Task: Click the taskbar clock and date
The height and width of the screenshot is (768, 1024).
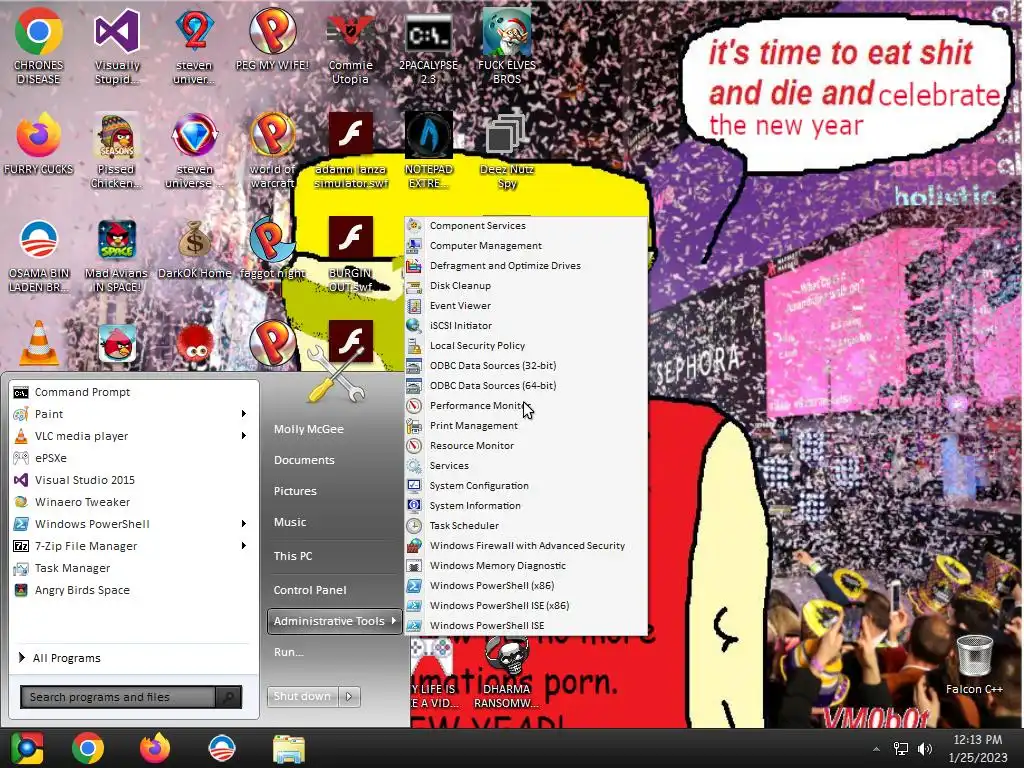Action: tap(978, 748)
